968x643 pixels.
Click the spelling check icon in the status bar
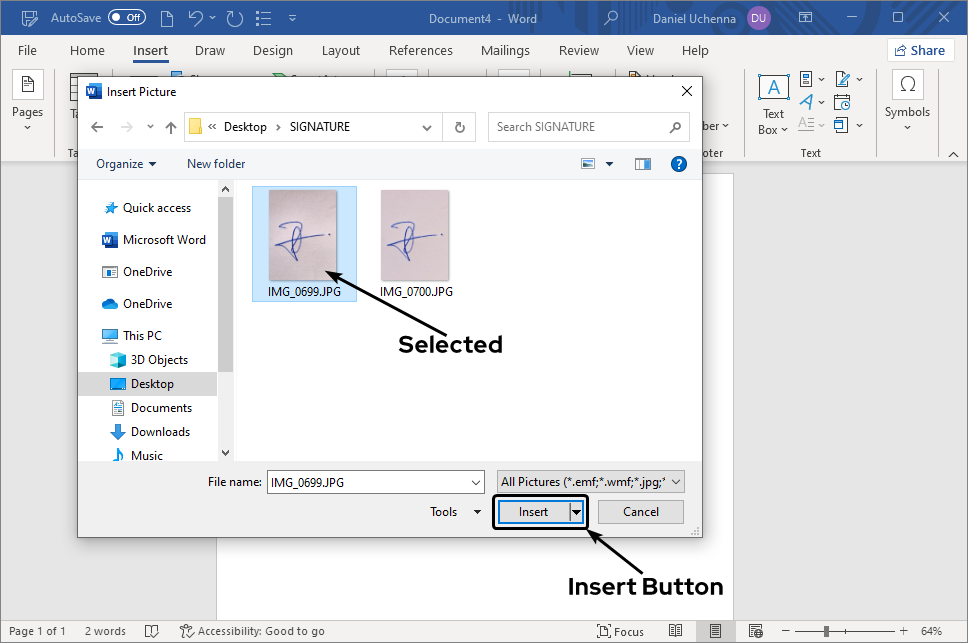click(x=151, y=631)
